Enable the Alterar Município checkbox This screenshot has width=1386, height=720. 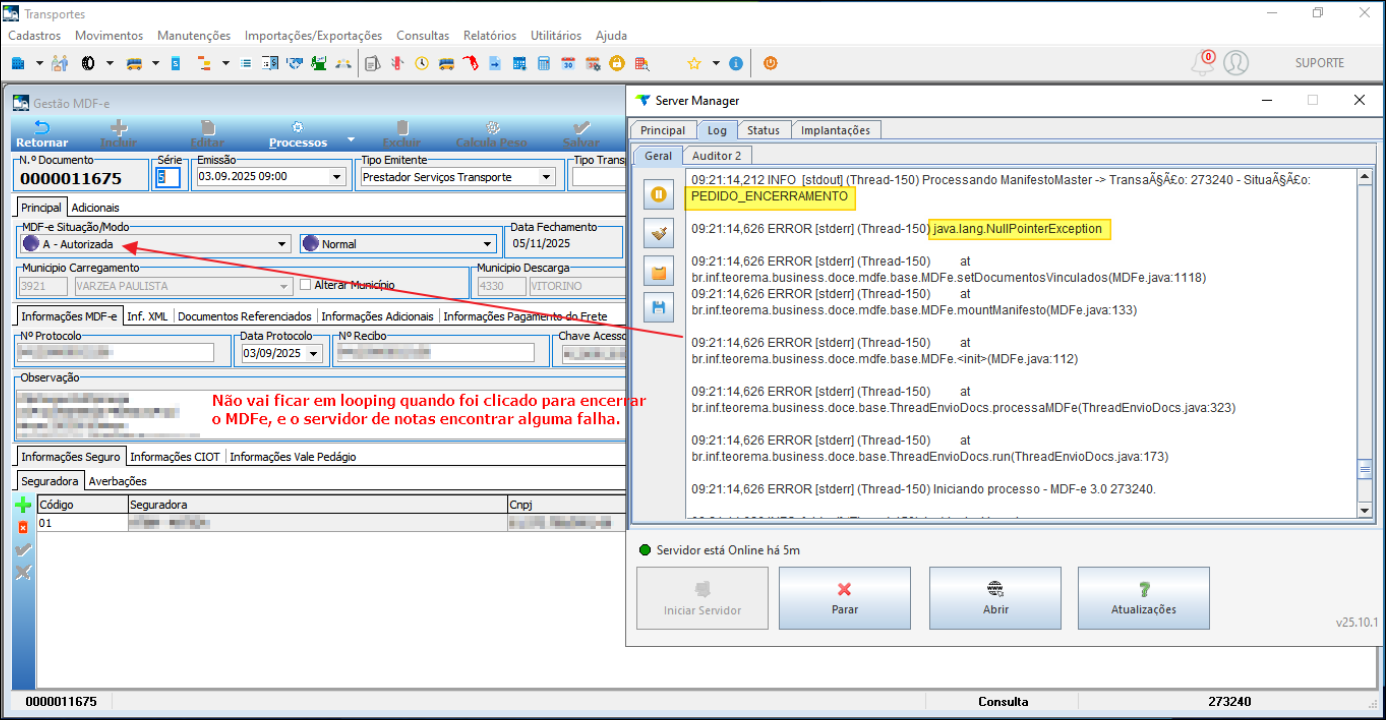coord(306,285)
